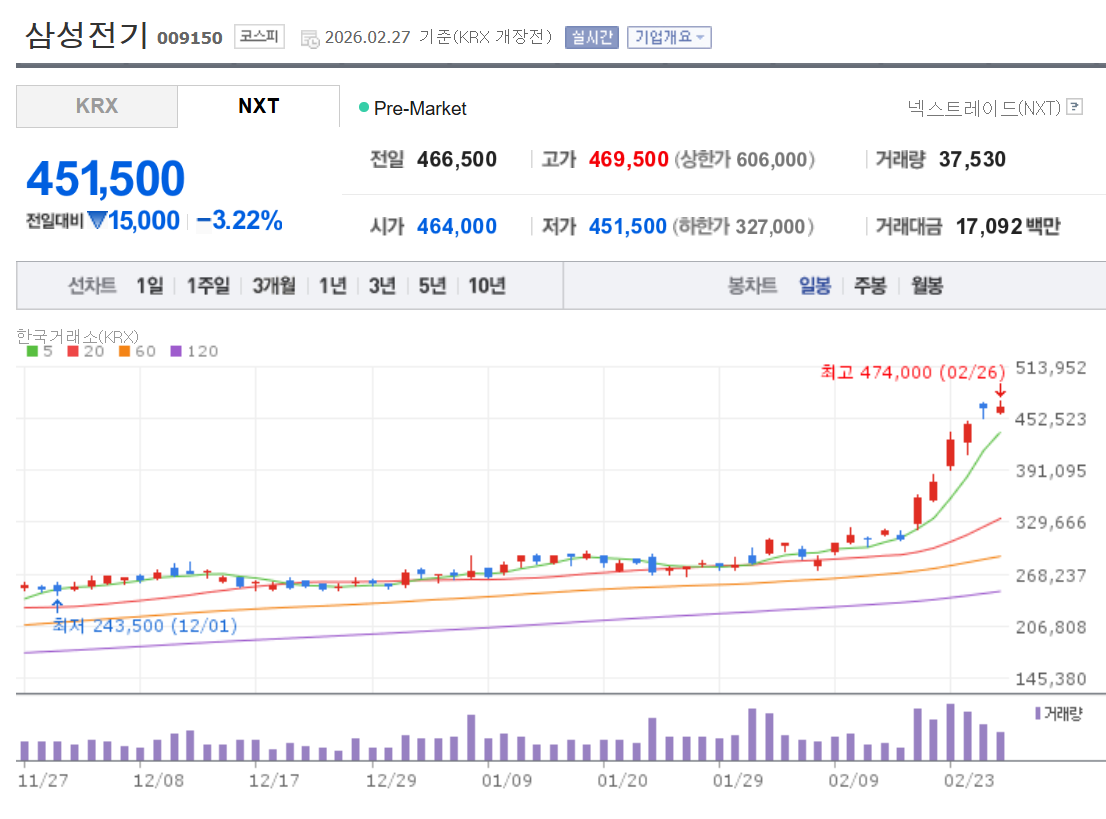The height and width of the screenshot is (819, 1106).
Task: Select the 선차트 line chart option
Action: 91,285
